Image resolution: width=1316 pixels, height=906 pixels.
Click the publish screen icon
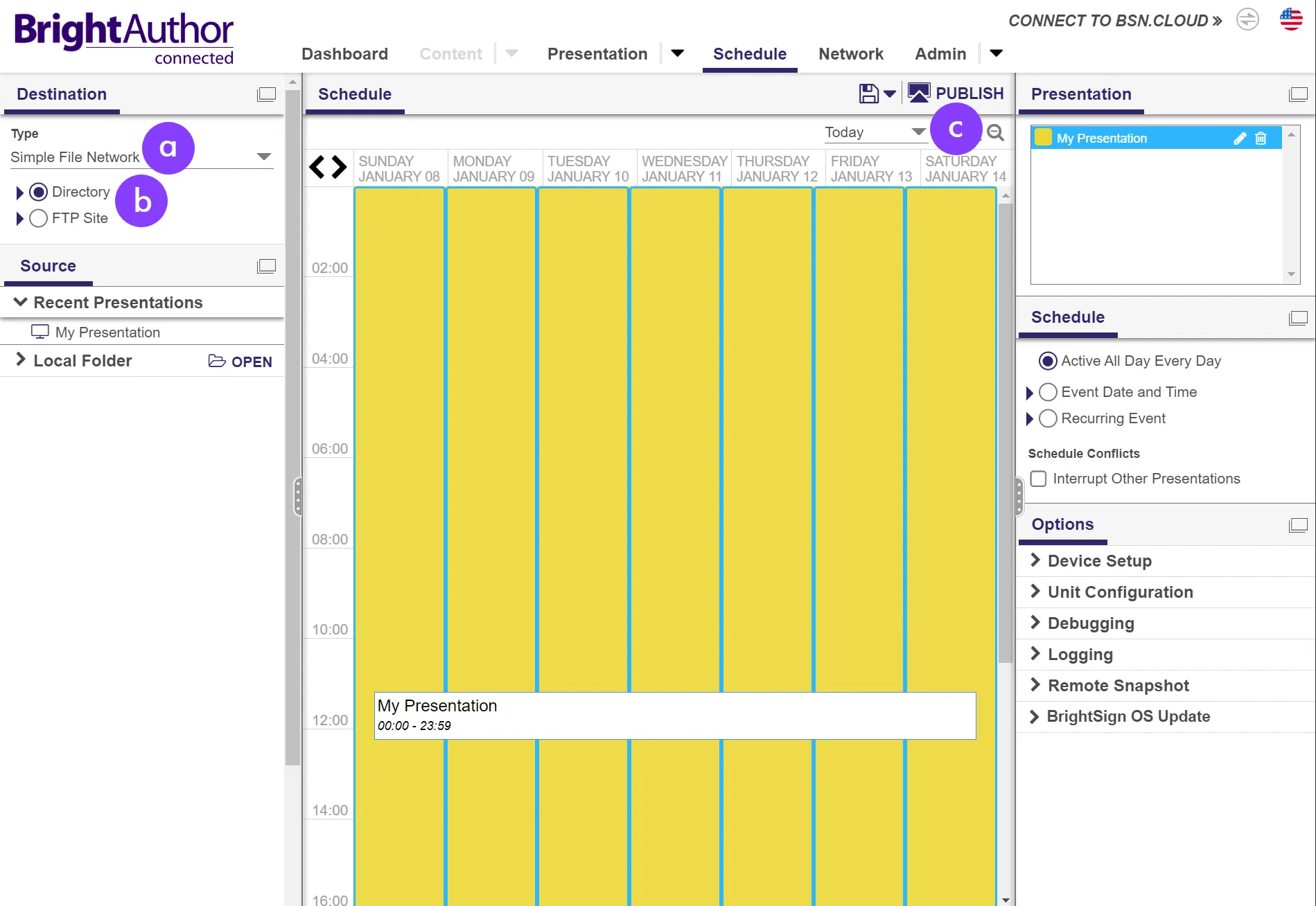point(919,93)
